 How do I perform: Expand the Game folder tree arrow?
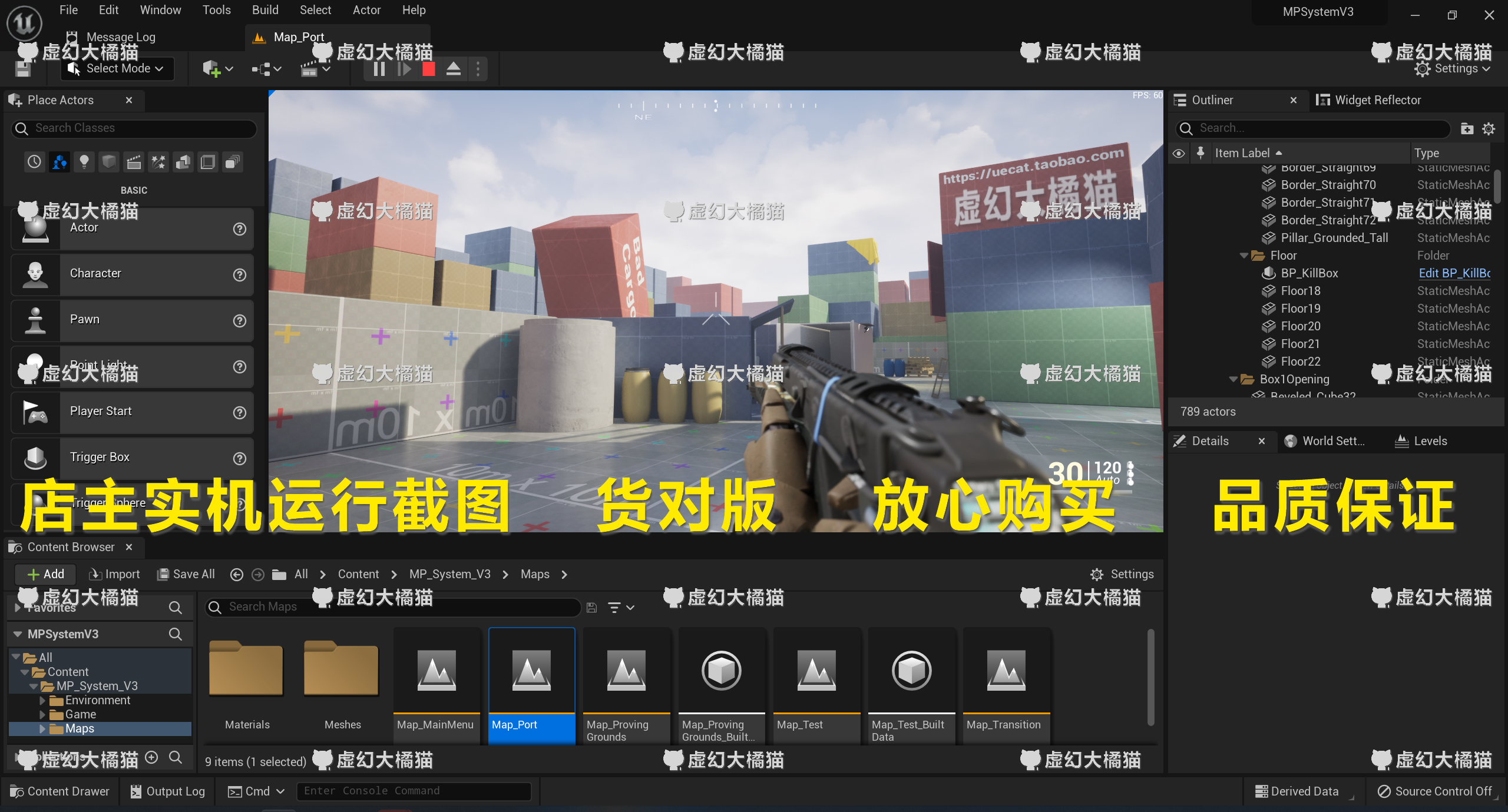42,714
